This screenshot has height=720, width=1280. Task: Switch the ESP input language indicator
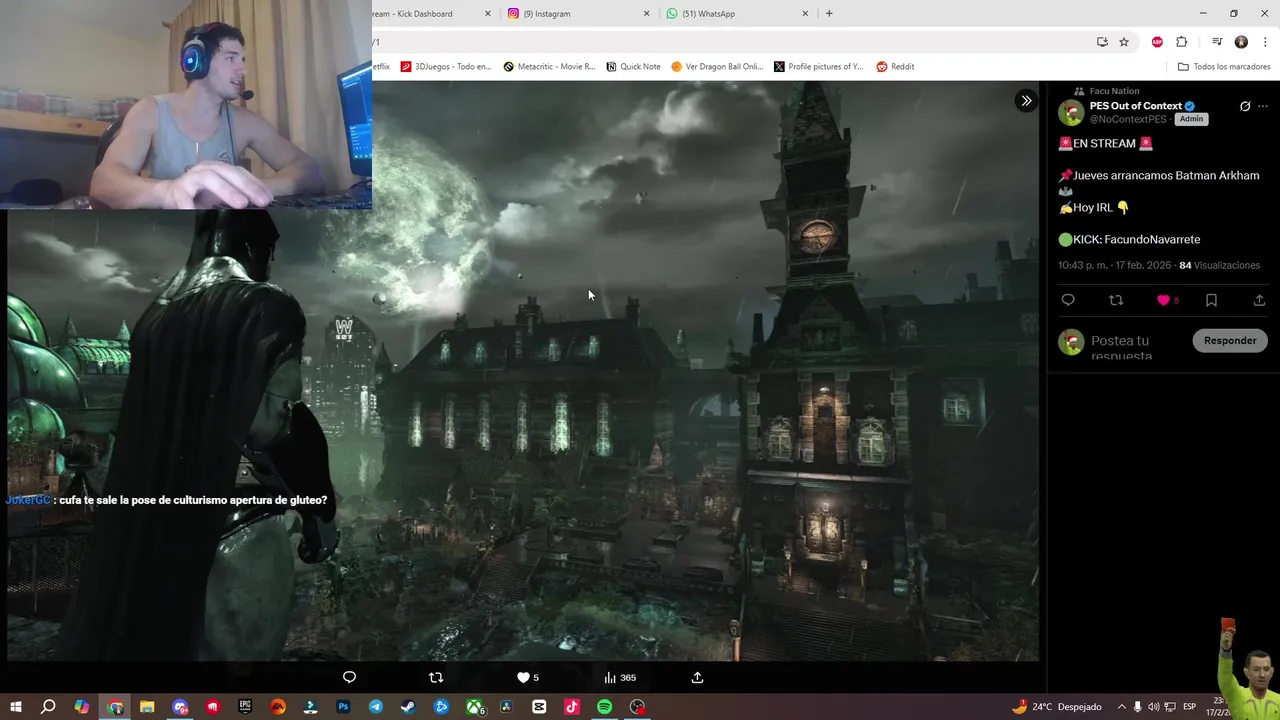click(x=1190, y=707)
